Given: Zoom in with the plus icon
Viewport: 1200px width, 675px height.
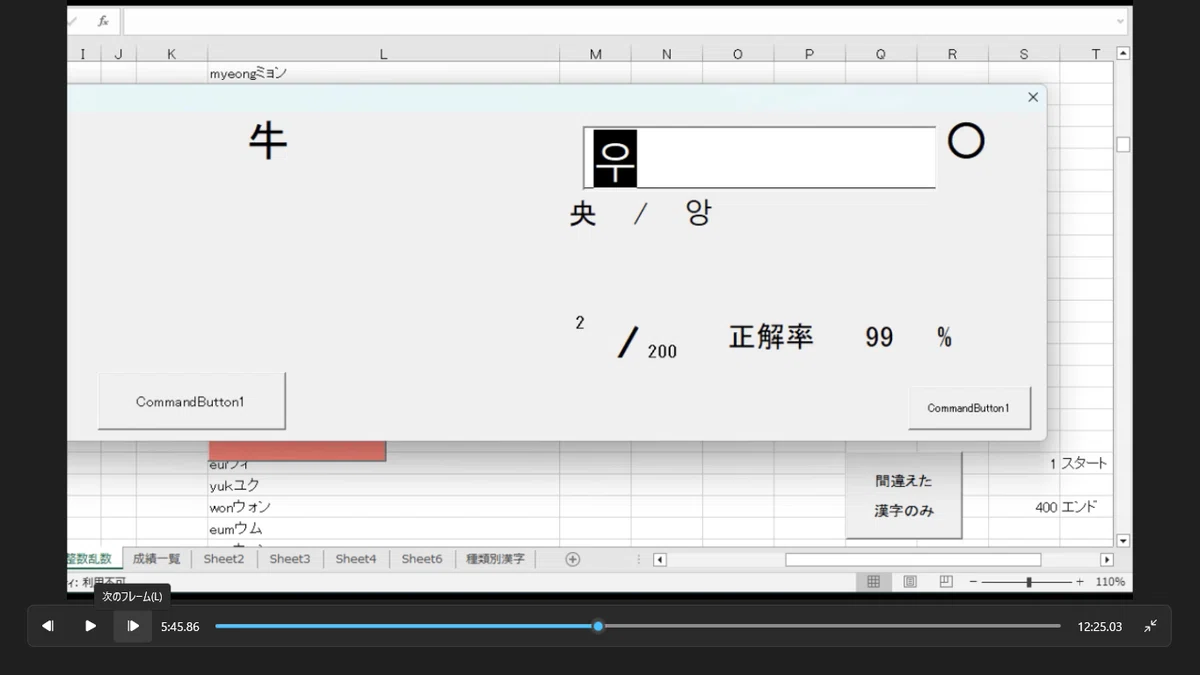Looking at the screenshot, I should [1080, 581].
